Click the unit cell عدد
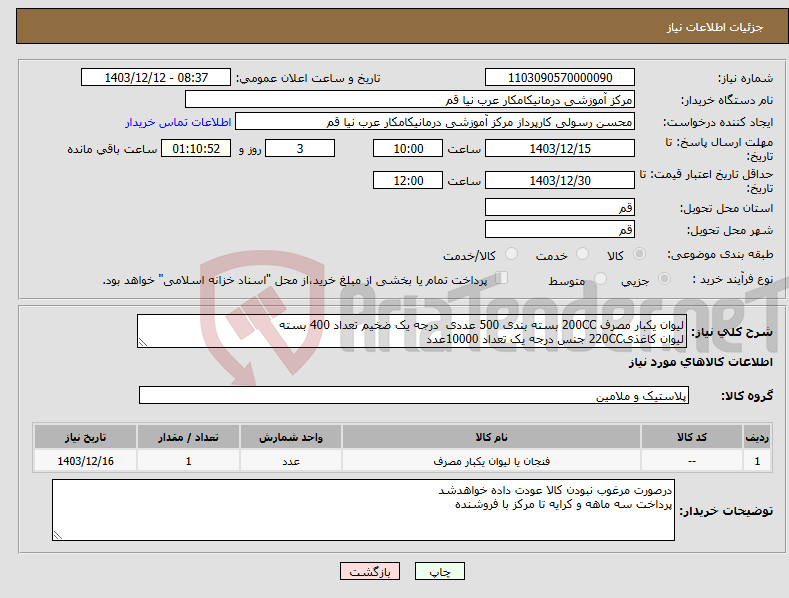The width and height of the screenshot is (789, 598). pos(291,461)
